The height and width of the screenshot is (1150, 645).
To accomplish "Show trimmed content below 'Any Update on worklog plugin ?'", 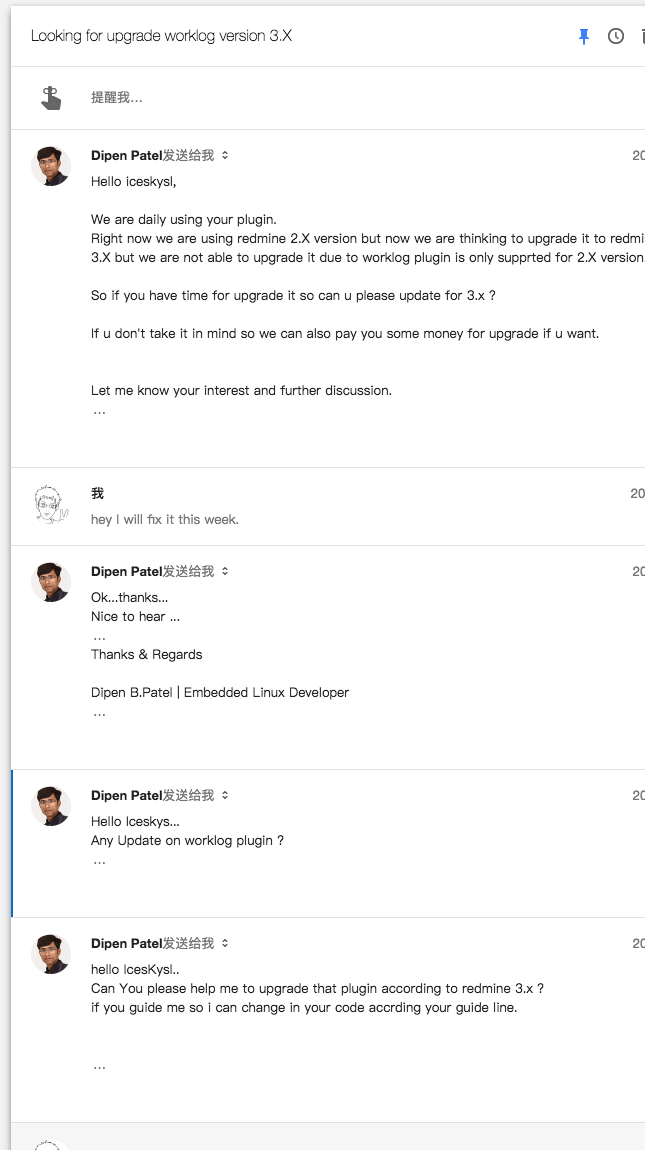I will [x=99, y=862].
